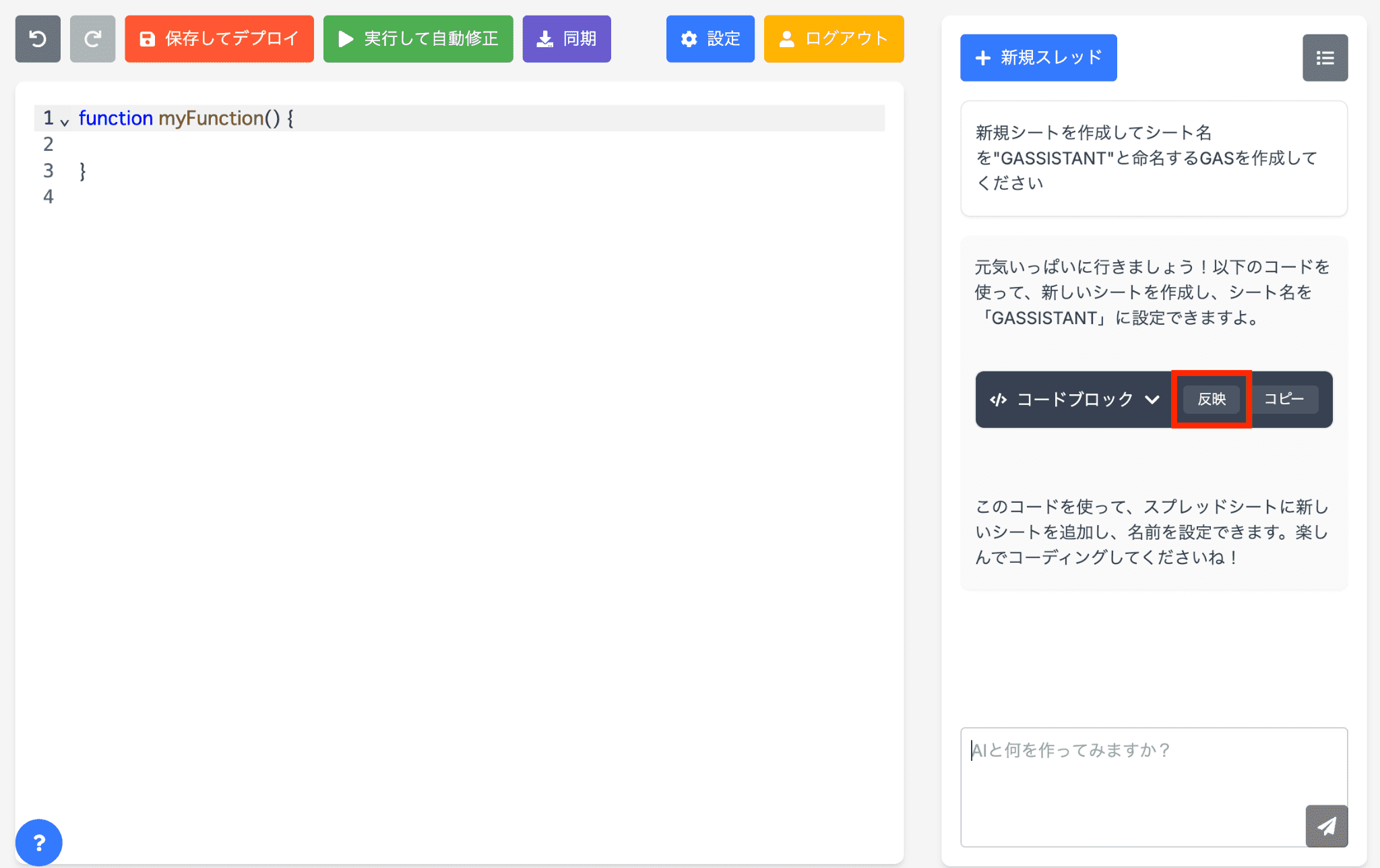Click the purple 同期 sync button
This screenshot has height=868, width=1380.
pyautogui.click(x=567, y=39)
